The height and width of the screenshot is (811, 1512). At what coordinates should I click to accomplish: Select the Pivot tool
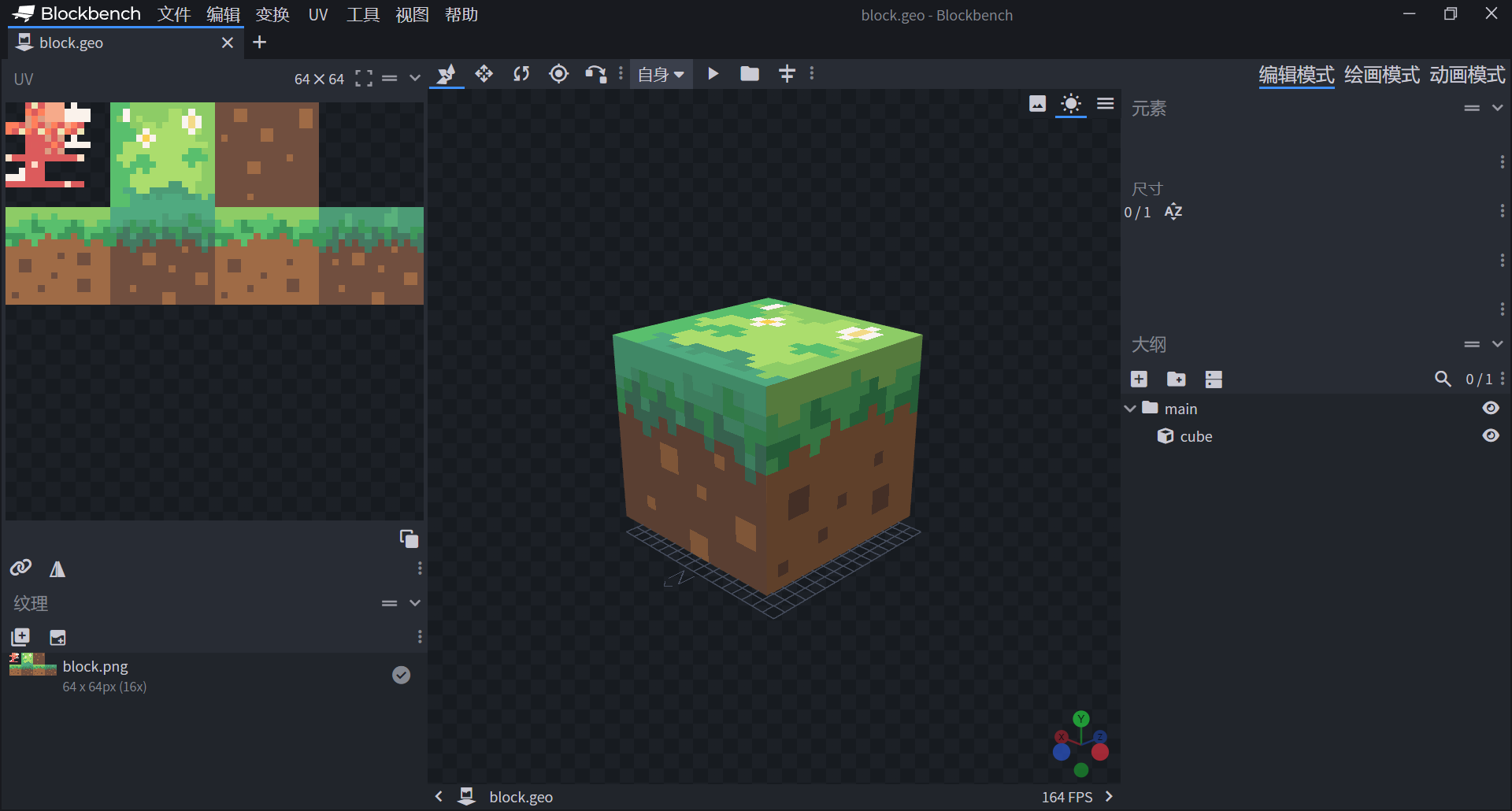click(x=558, y=73)
